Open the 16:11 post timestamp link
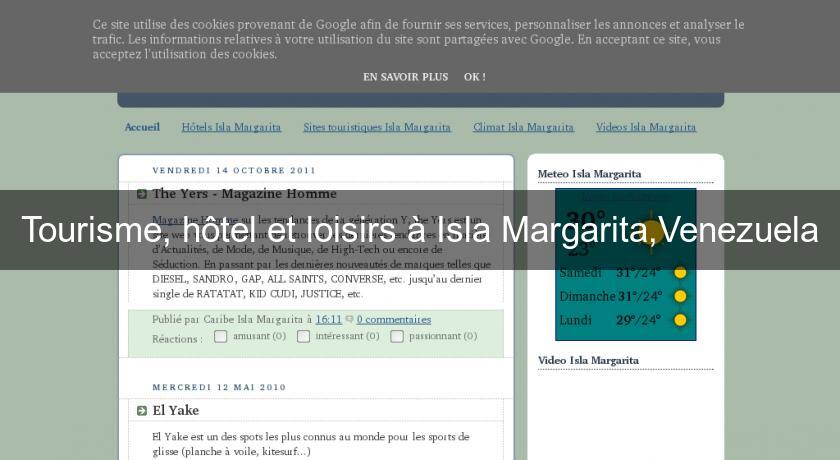 coord(328,319)
